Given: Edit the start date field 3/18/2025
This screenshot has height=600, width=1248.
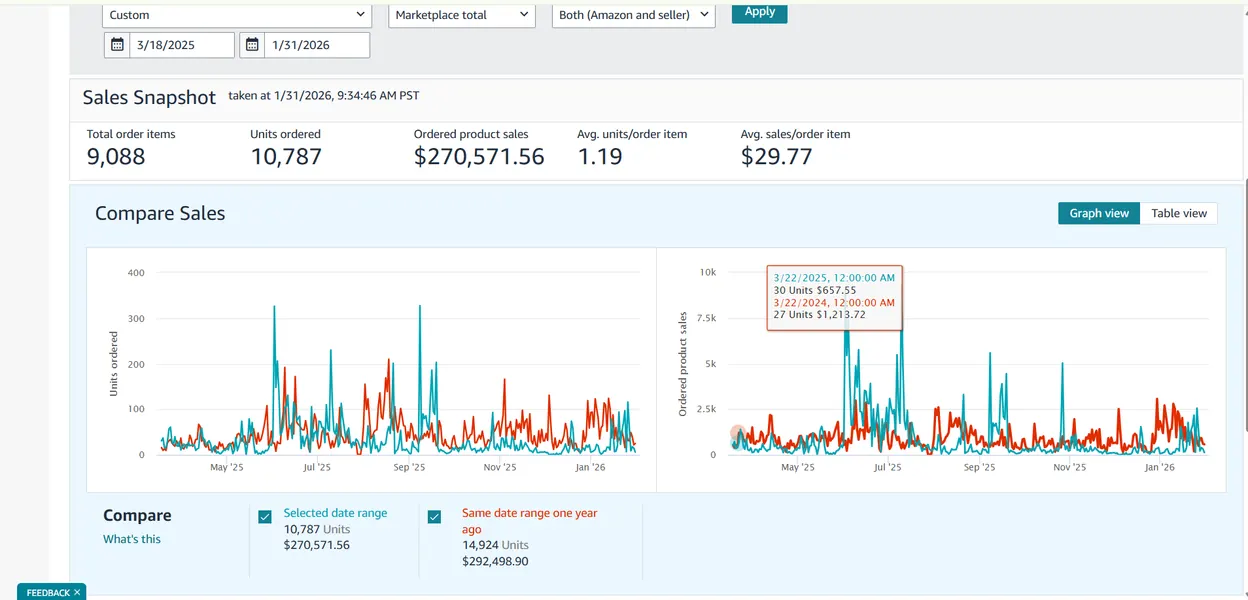Looking at the screenshot, I should pos(182,45).
